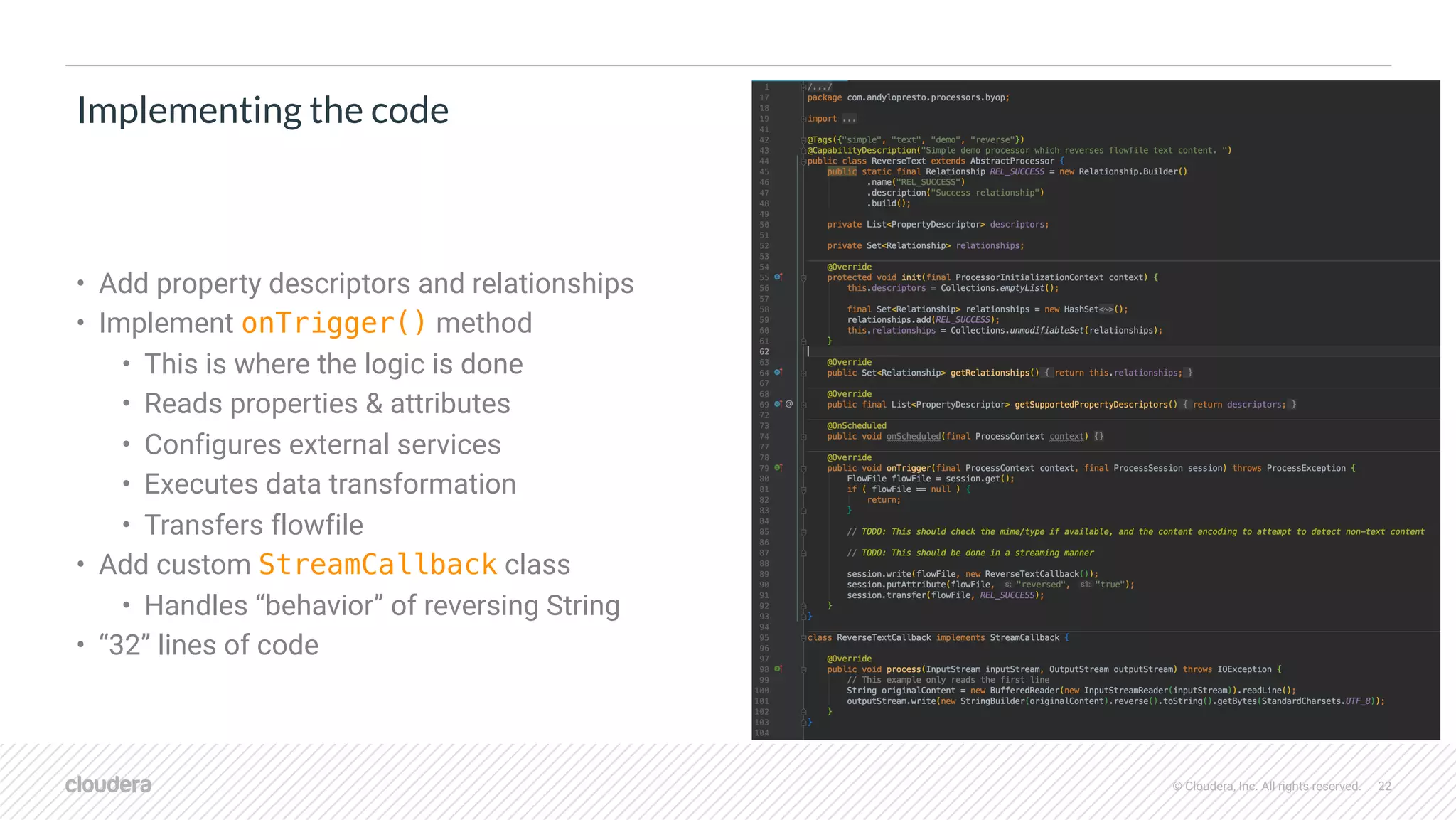
Task: Click AbstractProcessor in the class declaration
Action: pyautogui.click(x=1012, y=161)
